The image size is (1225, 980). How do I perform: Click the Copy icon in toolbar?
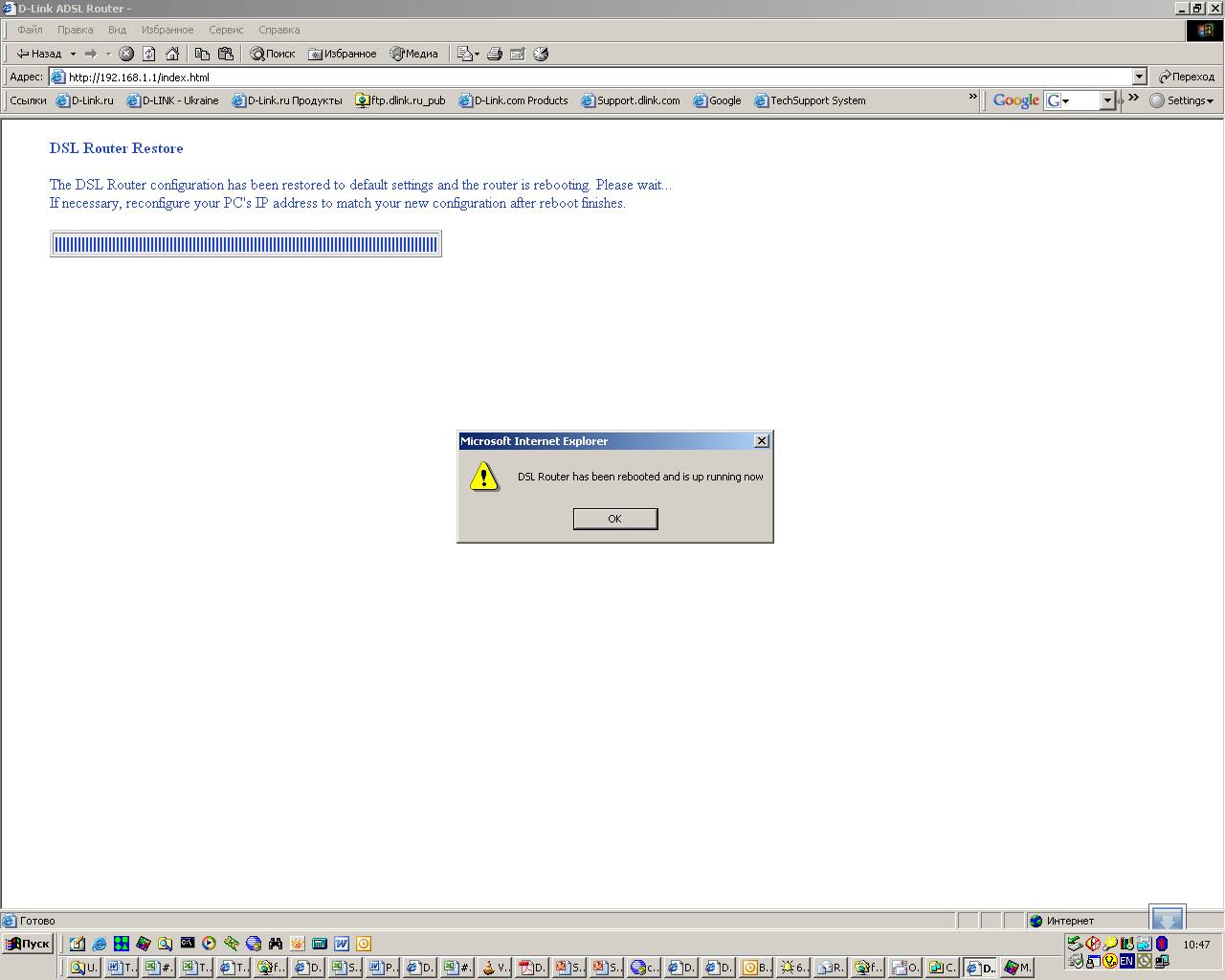point(202,54)
